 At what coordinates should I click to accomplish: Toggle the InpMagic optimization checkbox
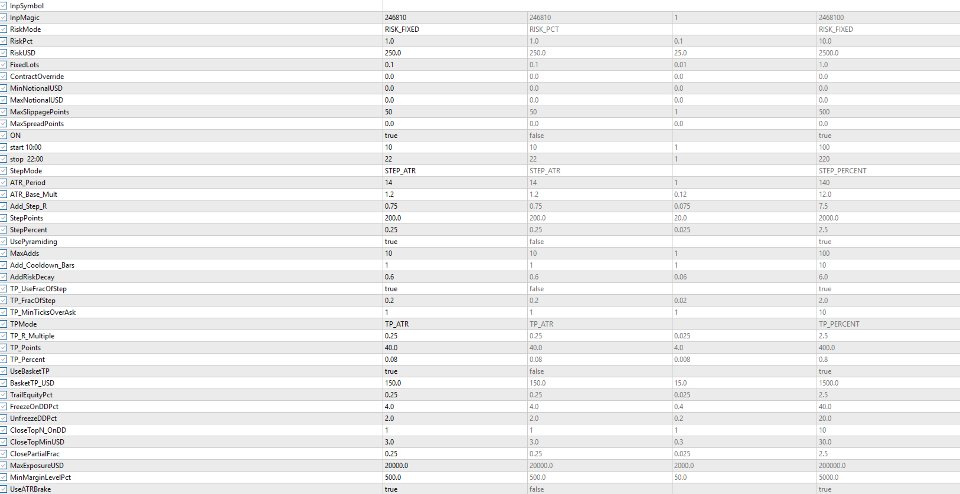click(x=4, y=17)
